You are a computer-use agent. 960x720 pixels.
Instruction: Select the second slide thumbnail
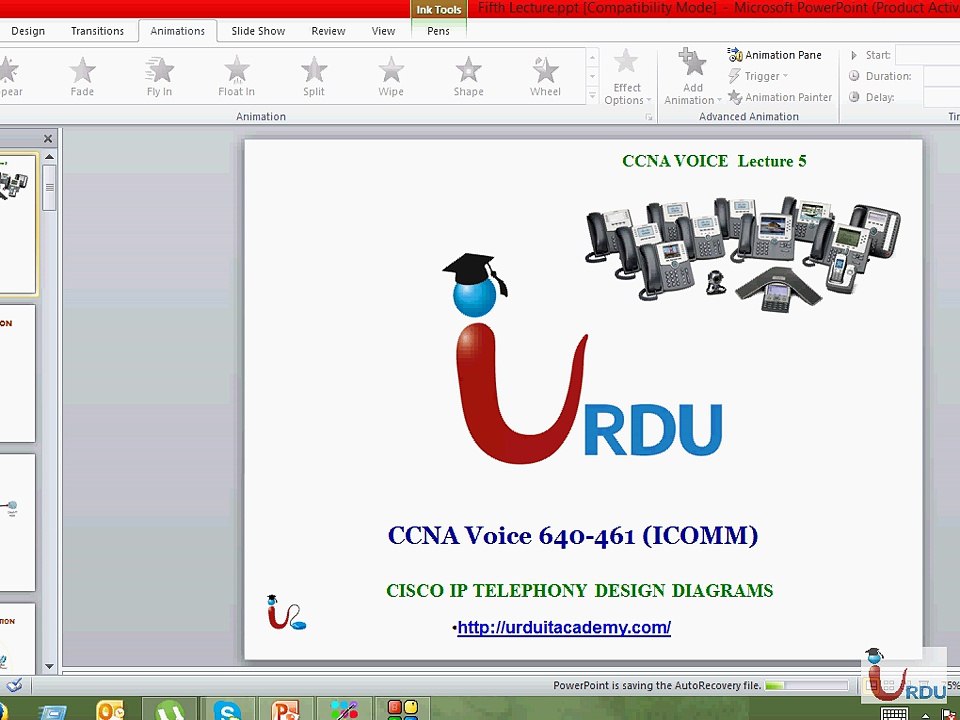pyautogui.click(x=17, y=373)
